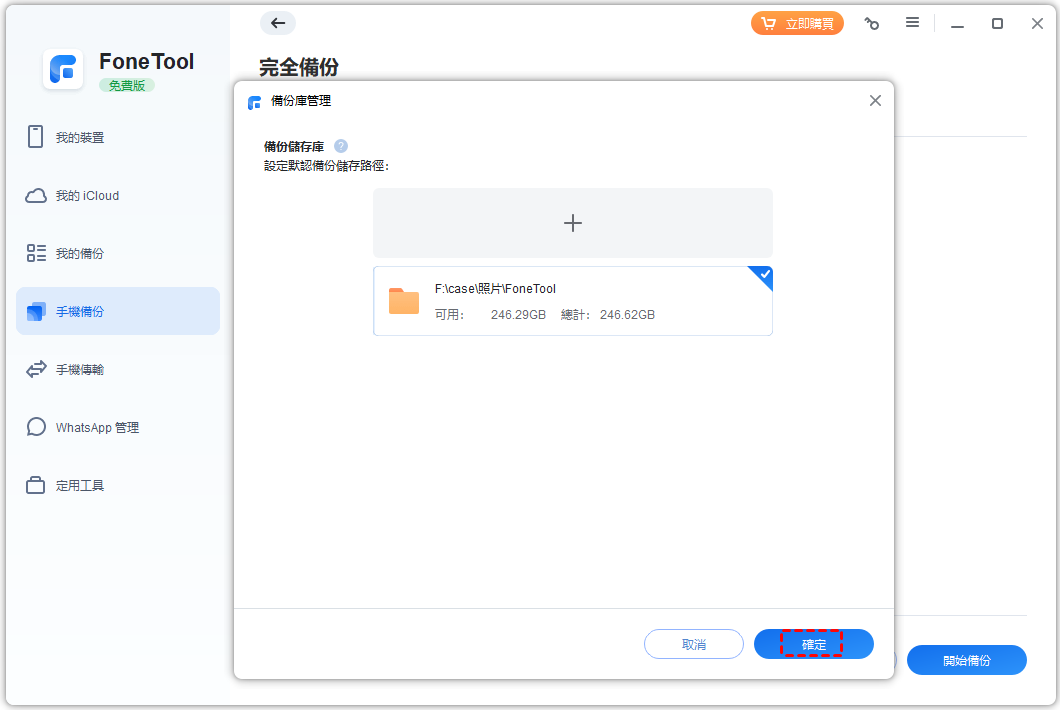Click the help question mark icon
1060x710 pixels.
click(x=341, y=146)
